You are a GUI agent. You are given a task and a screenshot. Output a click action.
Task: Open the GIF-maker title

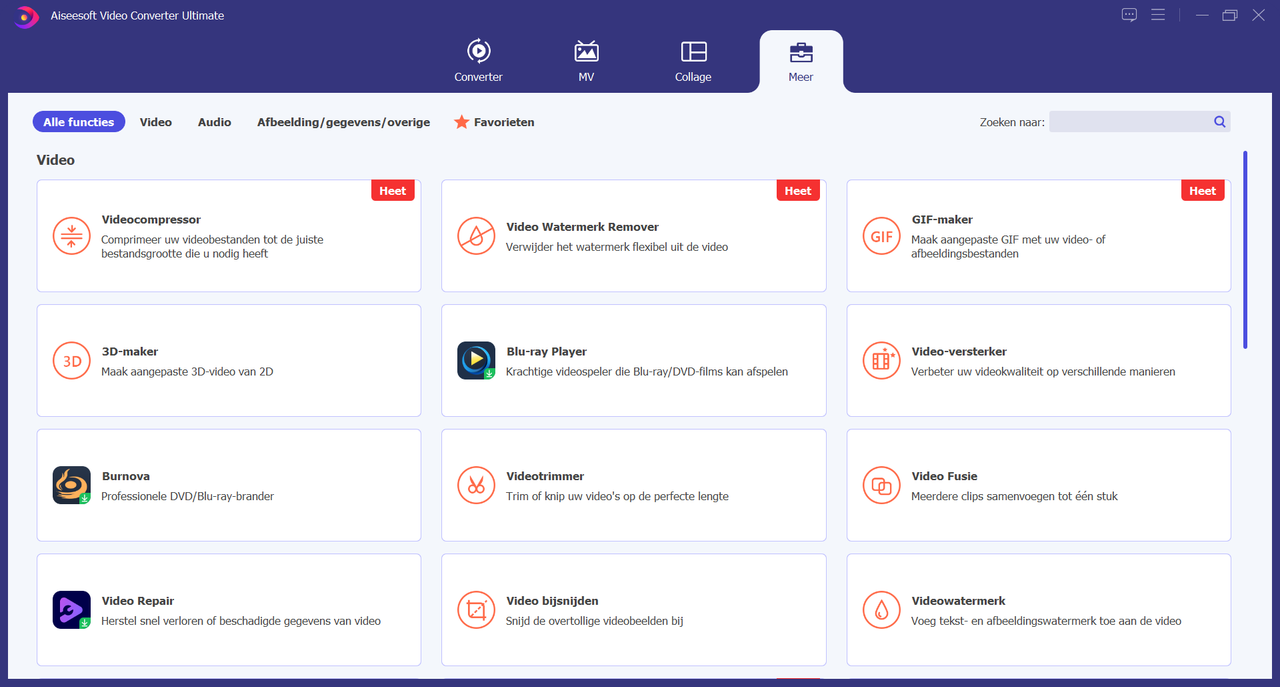pyautogui.click(x=942, y=220)
